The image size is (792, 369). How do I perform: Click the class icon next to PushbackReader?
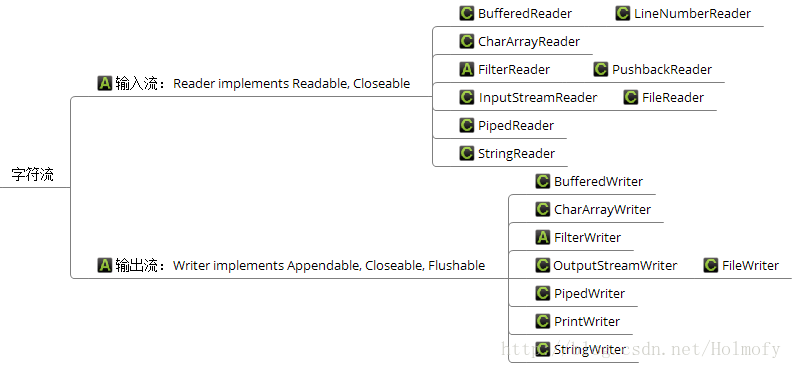[x=601, y=69]
